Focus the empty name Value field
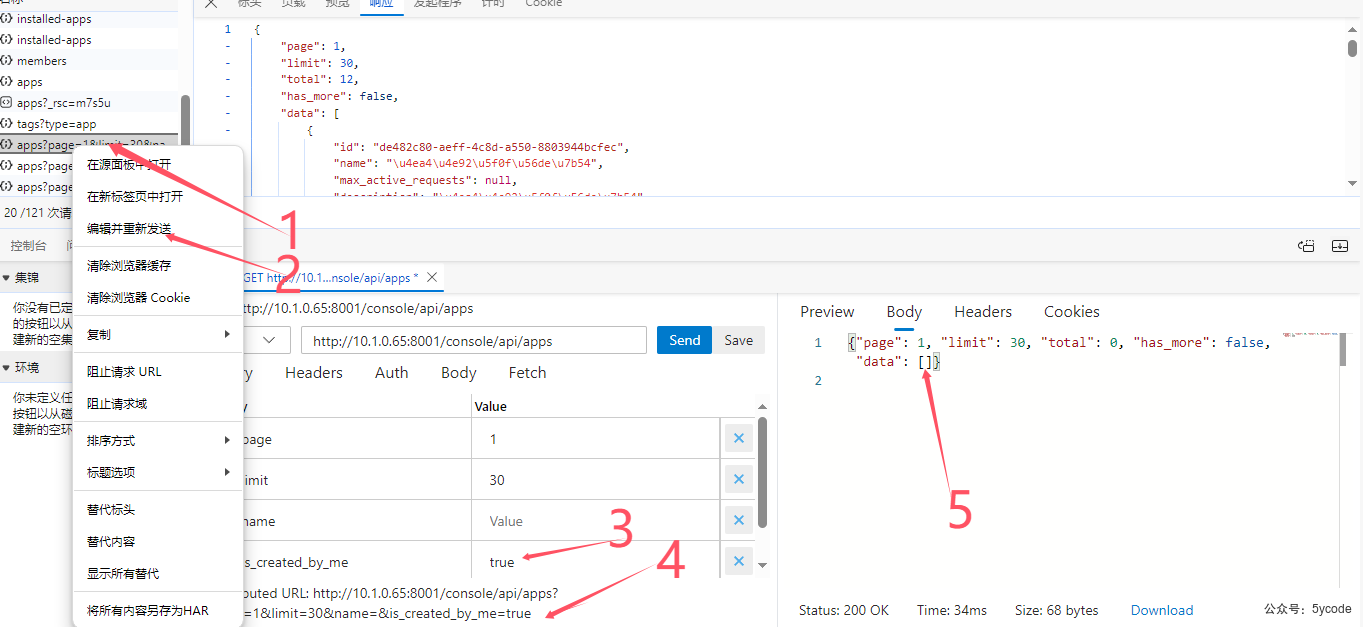Screen dimensions: 1363x627 pos(596,521)
